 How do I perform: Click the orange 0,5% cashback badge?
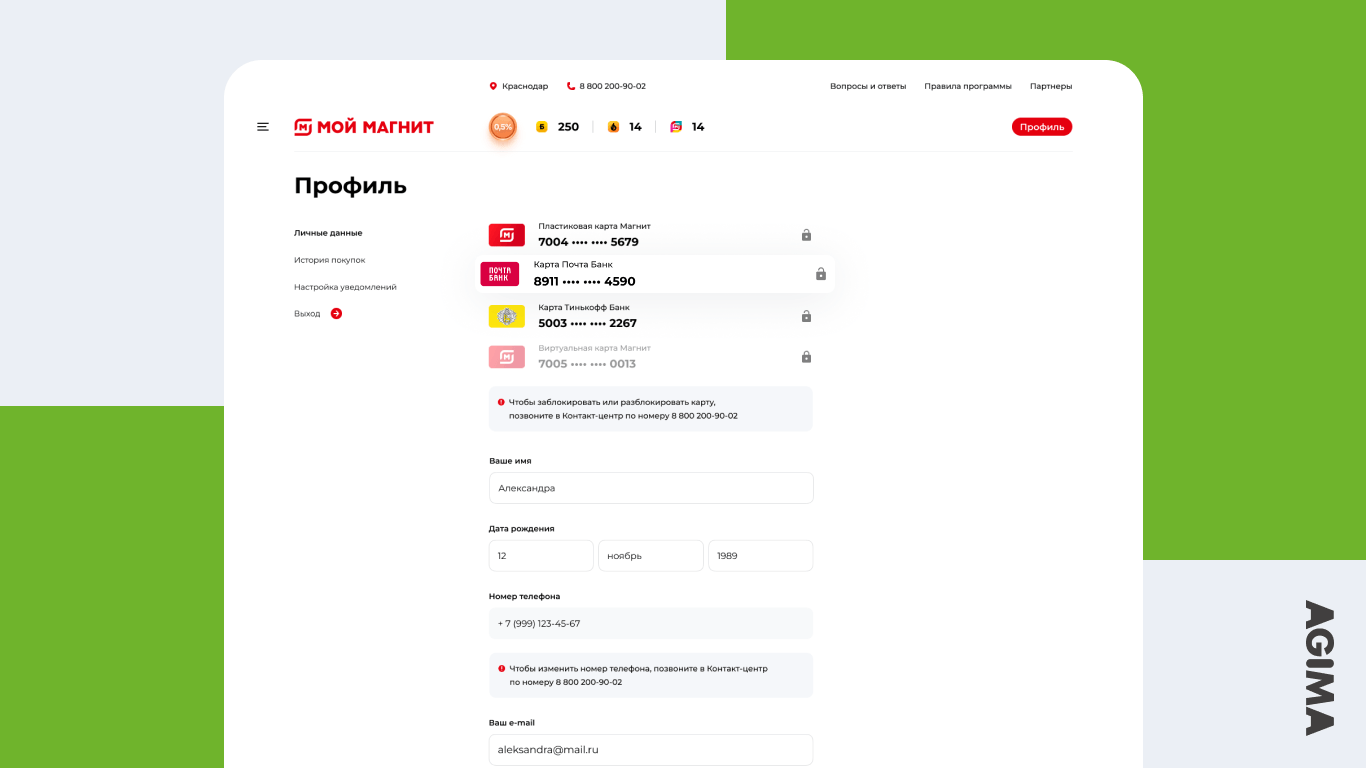click(503, 127)
